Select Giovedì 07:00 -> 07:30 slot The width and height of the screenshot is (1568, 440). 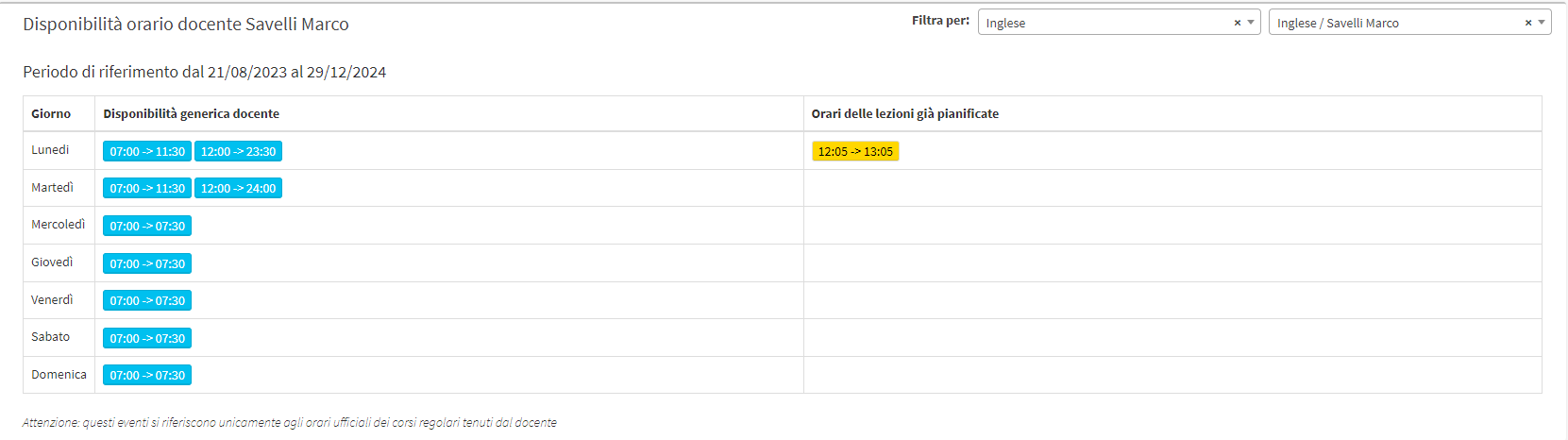point(147,263)
